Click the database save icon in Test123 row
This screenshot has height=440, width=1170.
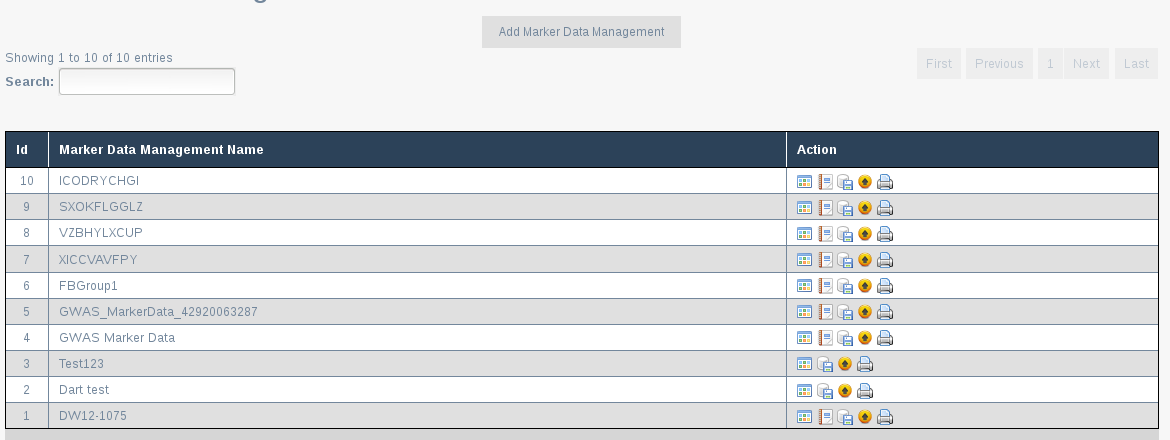[825, 364]
